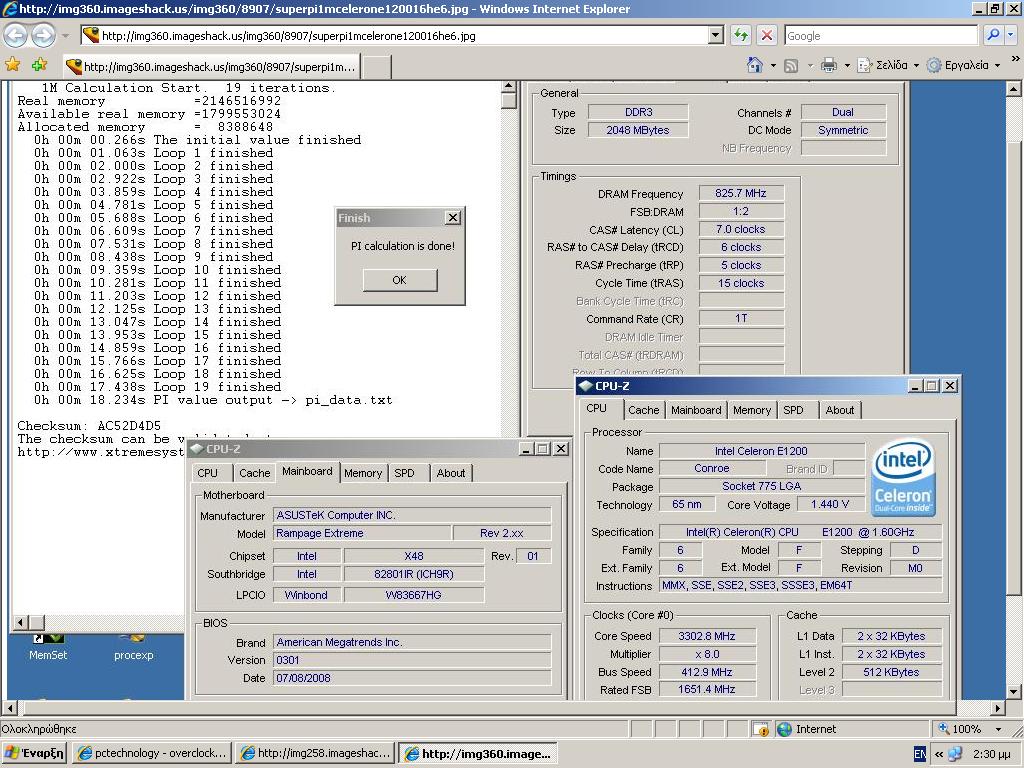1024x768 pixels.
Task: Click the Rampage Extreme model field
Action: pyautogui.click(x=361, y=533)
